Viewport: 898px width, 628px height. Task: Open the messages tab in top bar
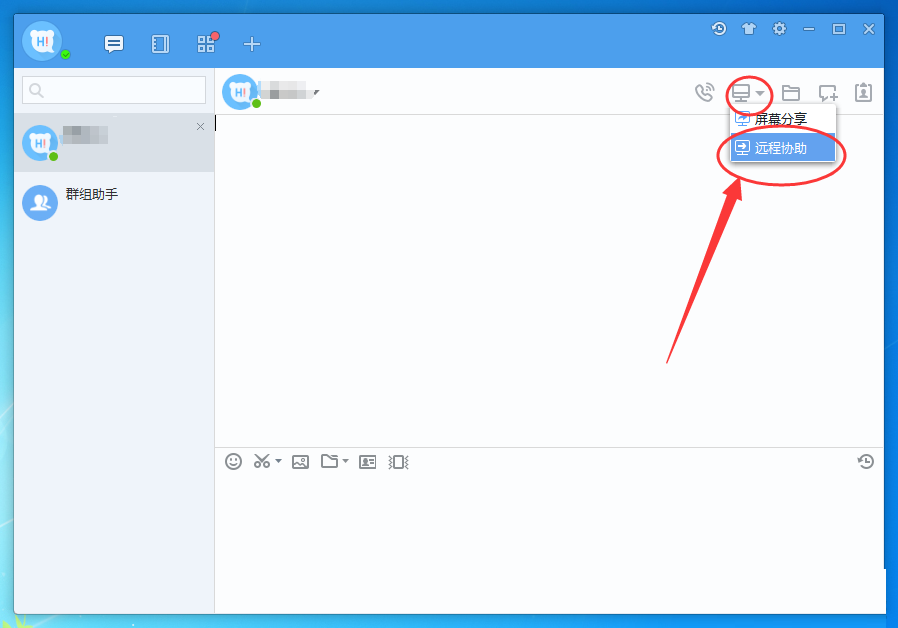114,44
